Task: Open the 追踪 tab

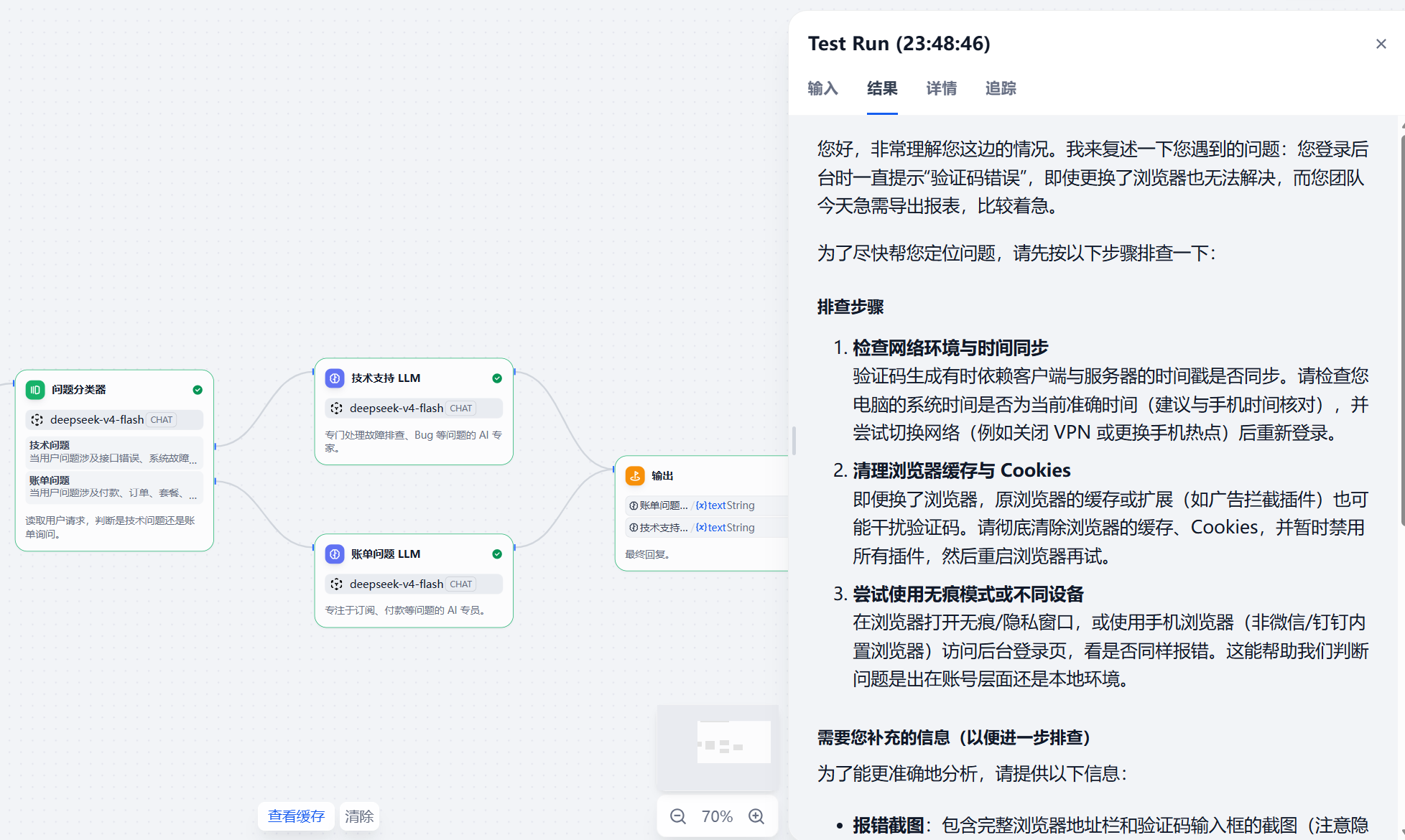Action: (x=1000, y=88)
